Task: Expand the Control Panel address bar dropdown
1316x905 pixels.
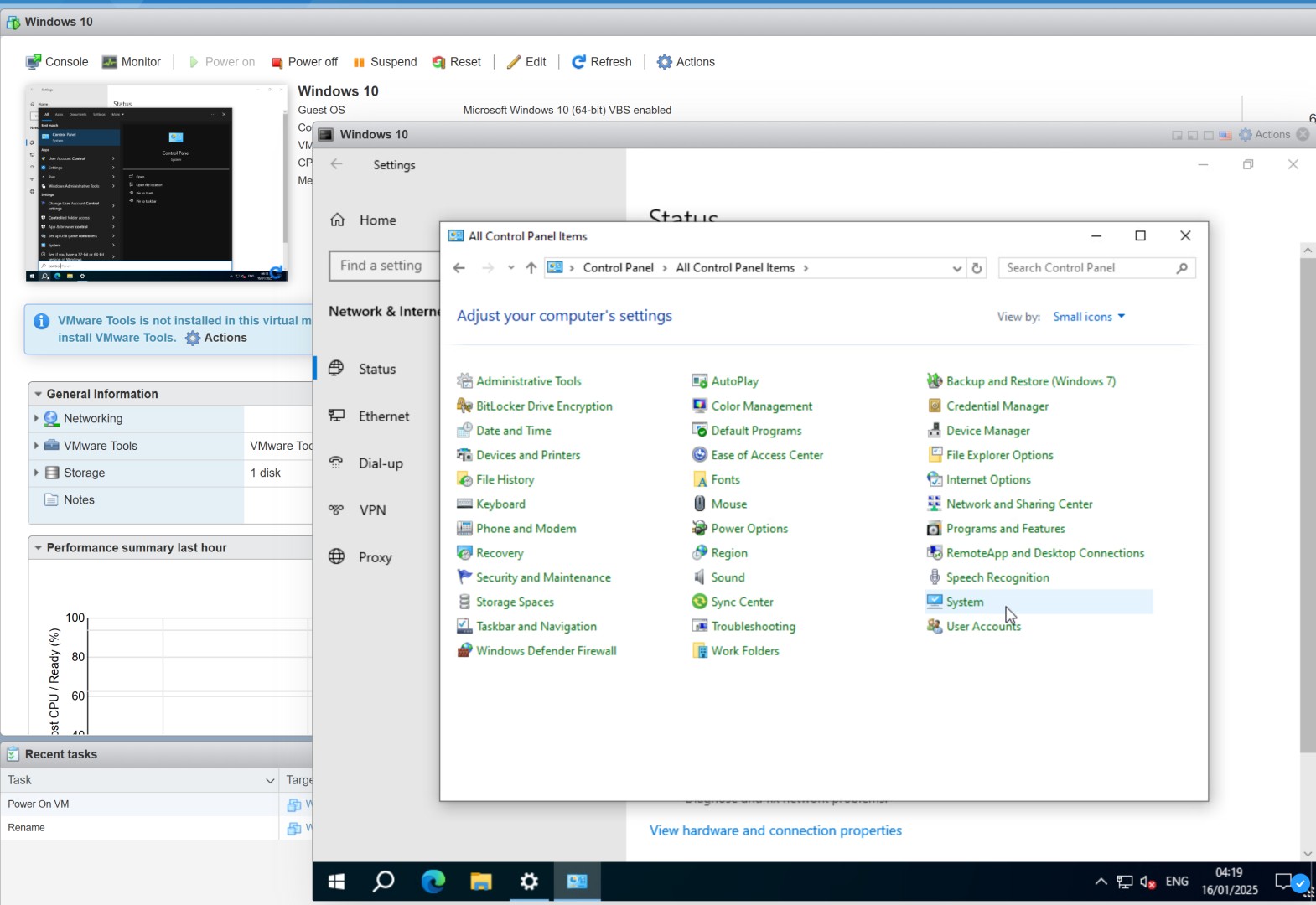Action: point(956,268)
